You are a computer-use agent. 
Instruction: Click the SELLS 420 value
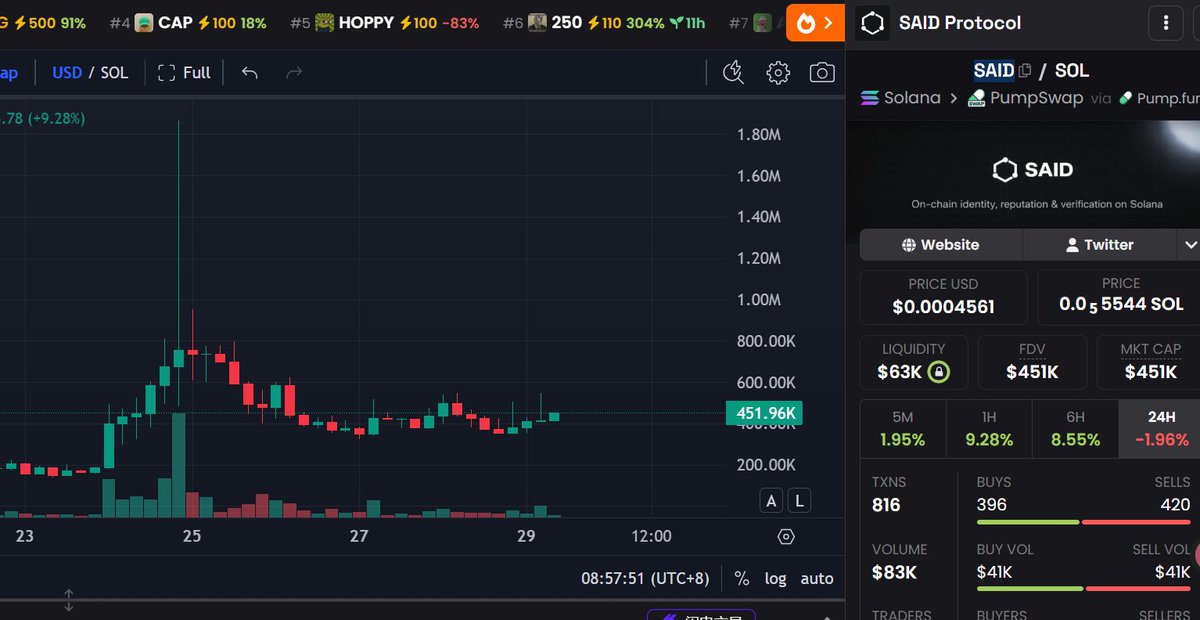tap(1174, 504)
